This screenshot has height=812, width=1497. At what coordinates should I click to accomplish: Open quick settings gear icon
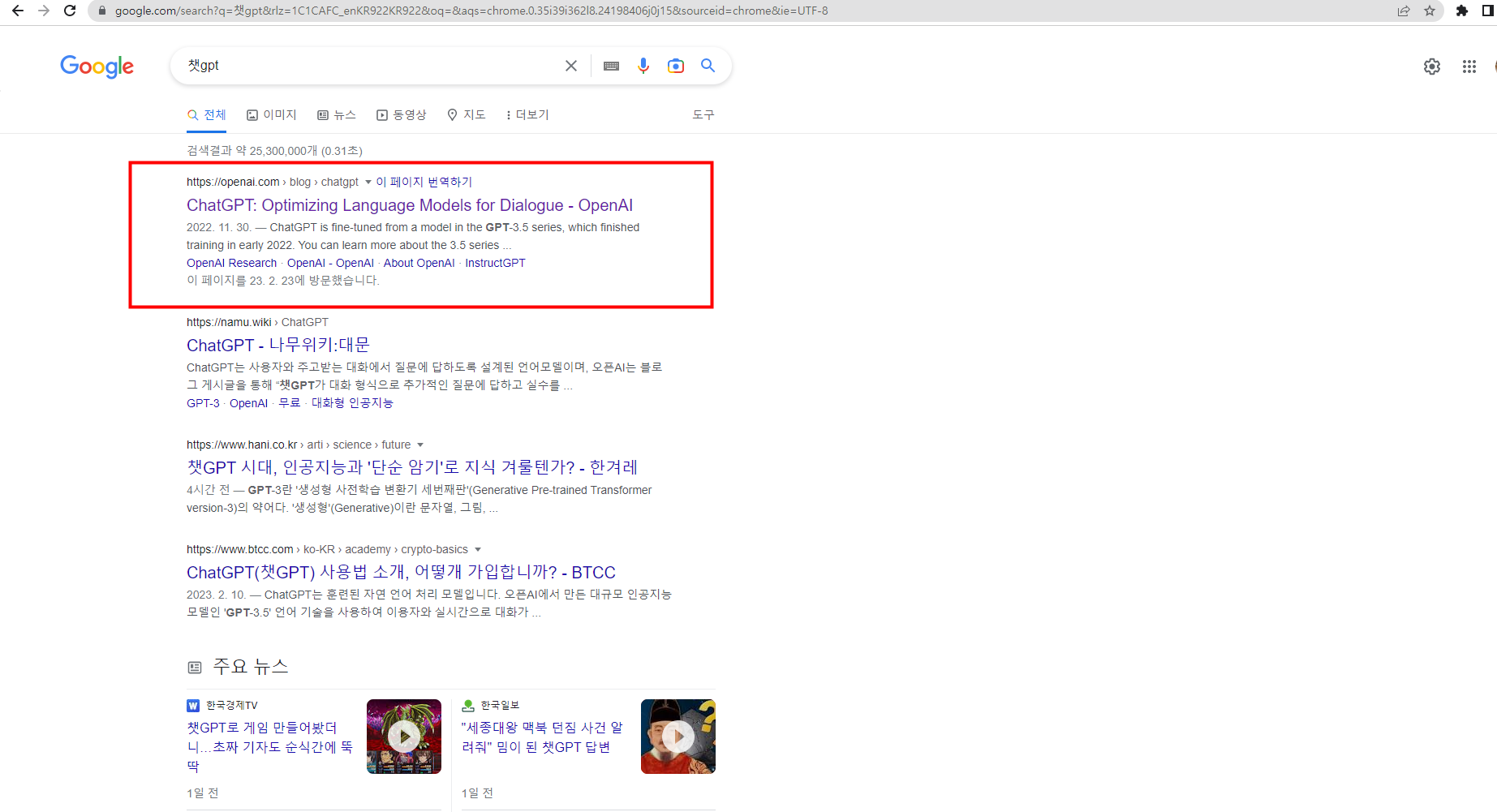1432,67
